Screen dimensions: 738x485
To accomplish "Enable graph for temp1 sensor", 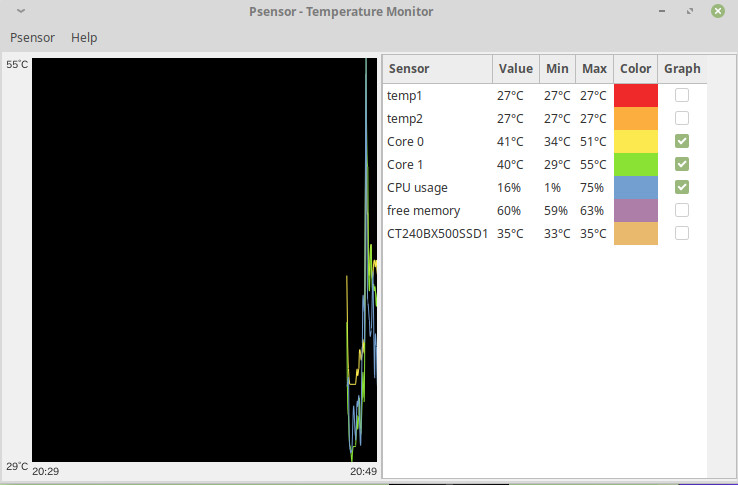I will point(682,95).
